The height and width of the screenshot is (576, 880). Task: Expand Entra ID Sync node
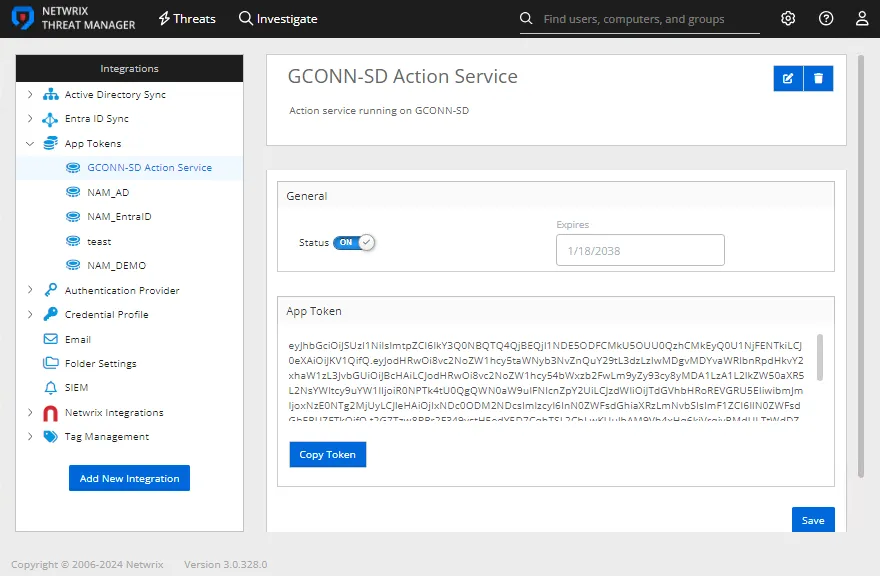pyautogui.click(x=30, y=118)
